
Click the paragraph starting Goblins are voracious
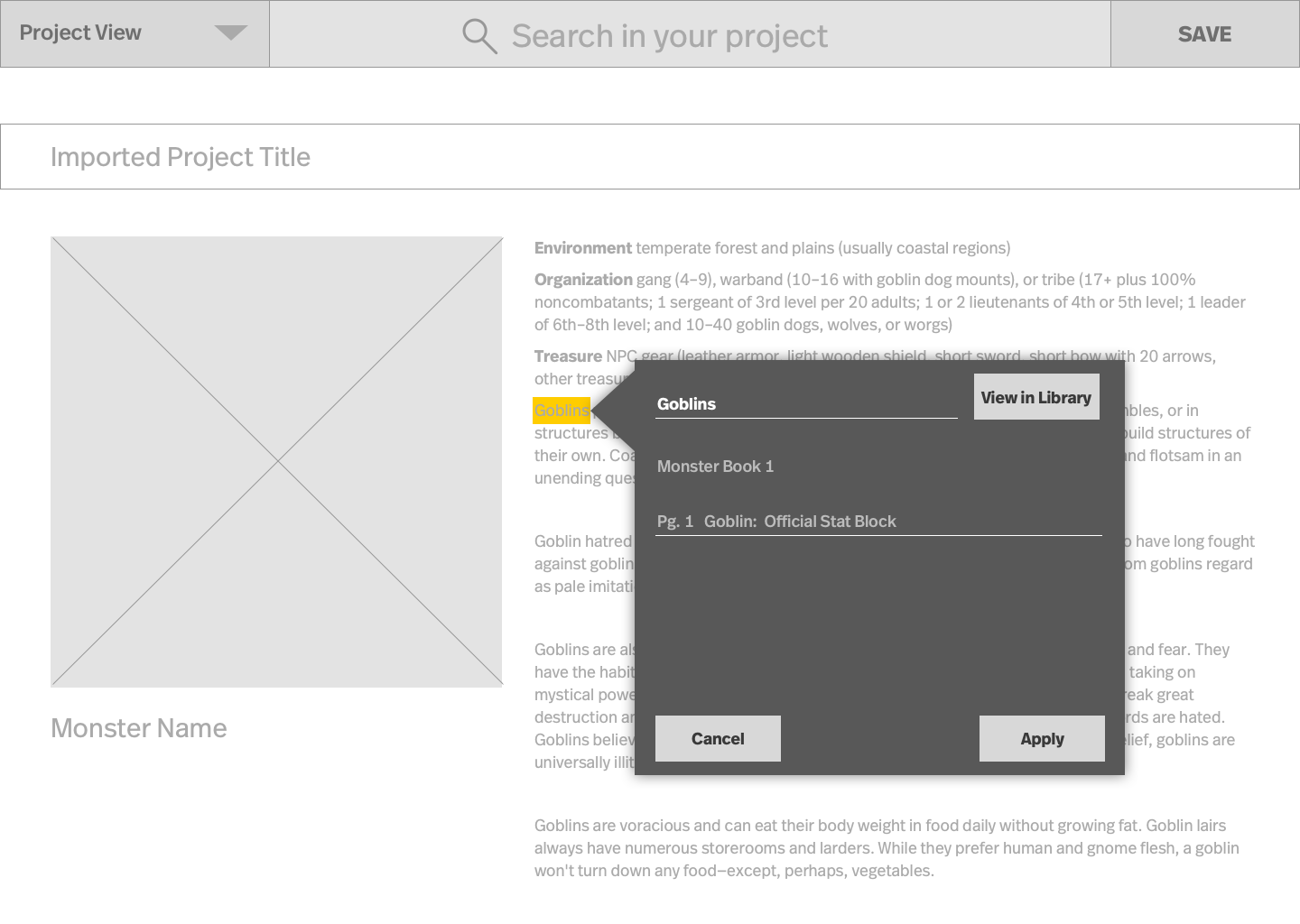click(887, 848)
